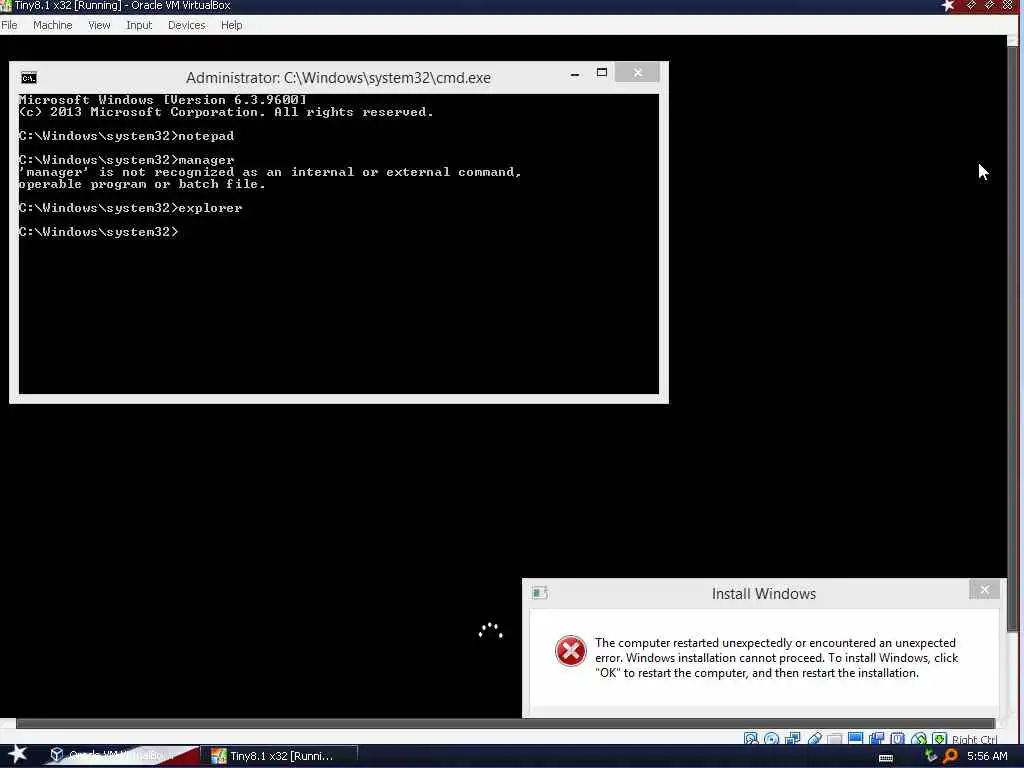Click the vertical scrollbar of VM view

coord(1012,338)
